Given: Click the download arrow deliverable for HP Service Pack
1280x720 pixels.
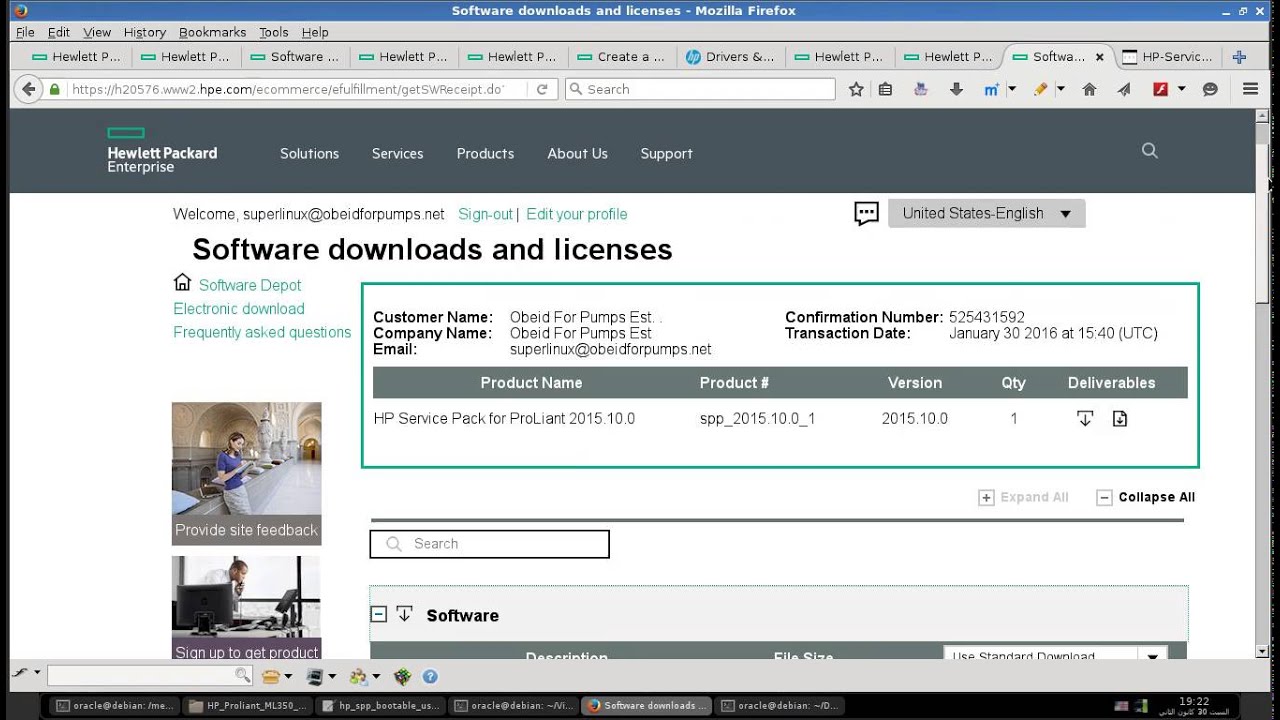Looking at the screenshot, I should (1085, 419).
